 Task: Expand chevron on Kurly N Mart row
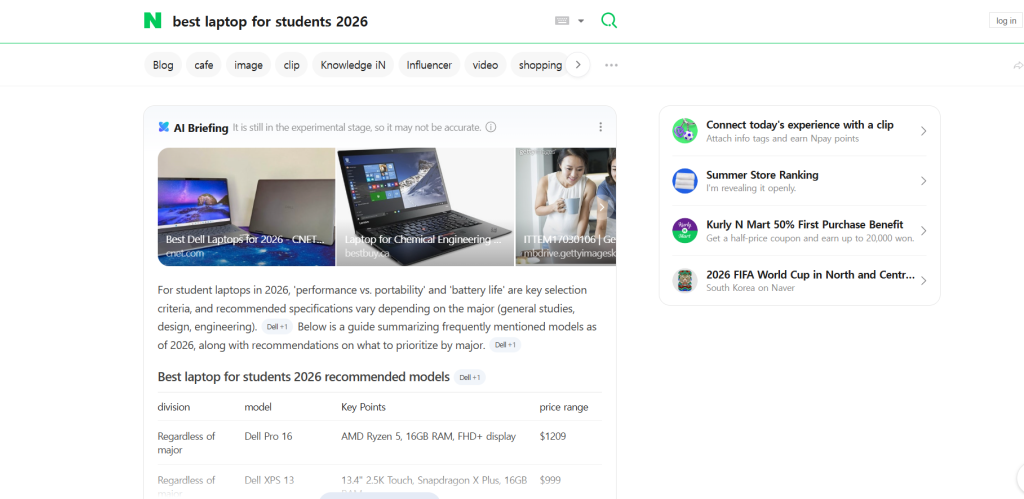pos(923,231)
